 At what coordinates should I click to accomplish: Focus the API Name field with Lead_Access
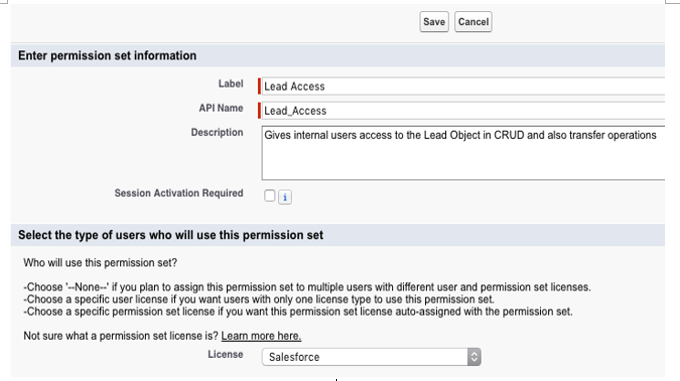tap(463, 111)
